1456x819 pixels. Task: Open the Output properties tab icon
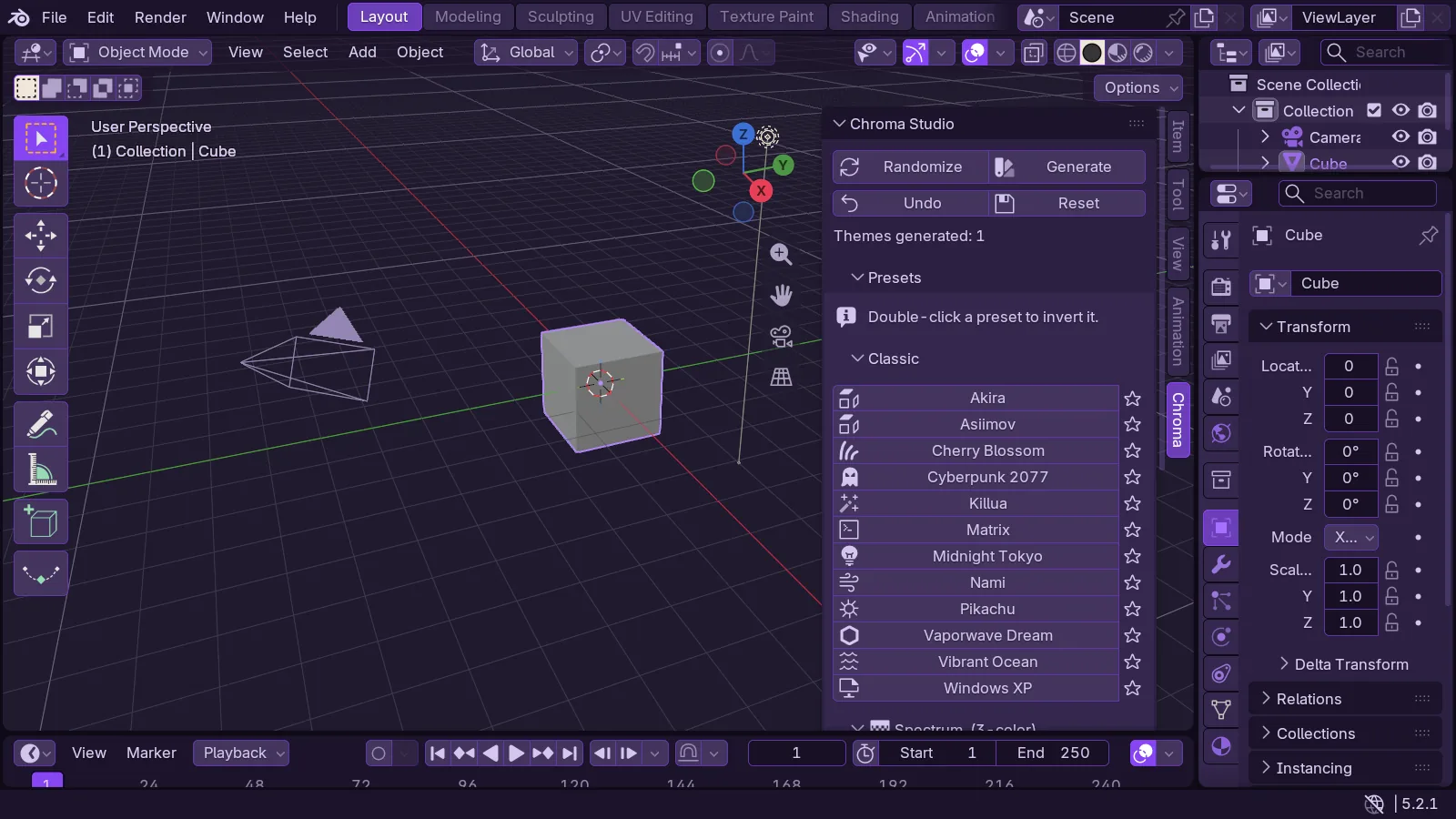click(x=1221, y=323)
